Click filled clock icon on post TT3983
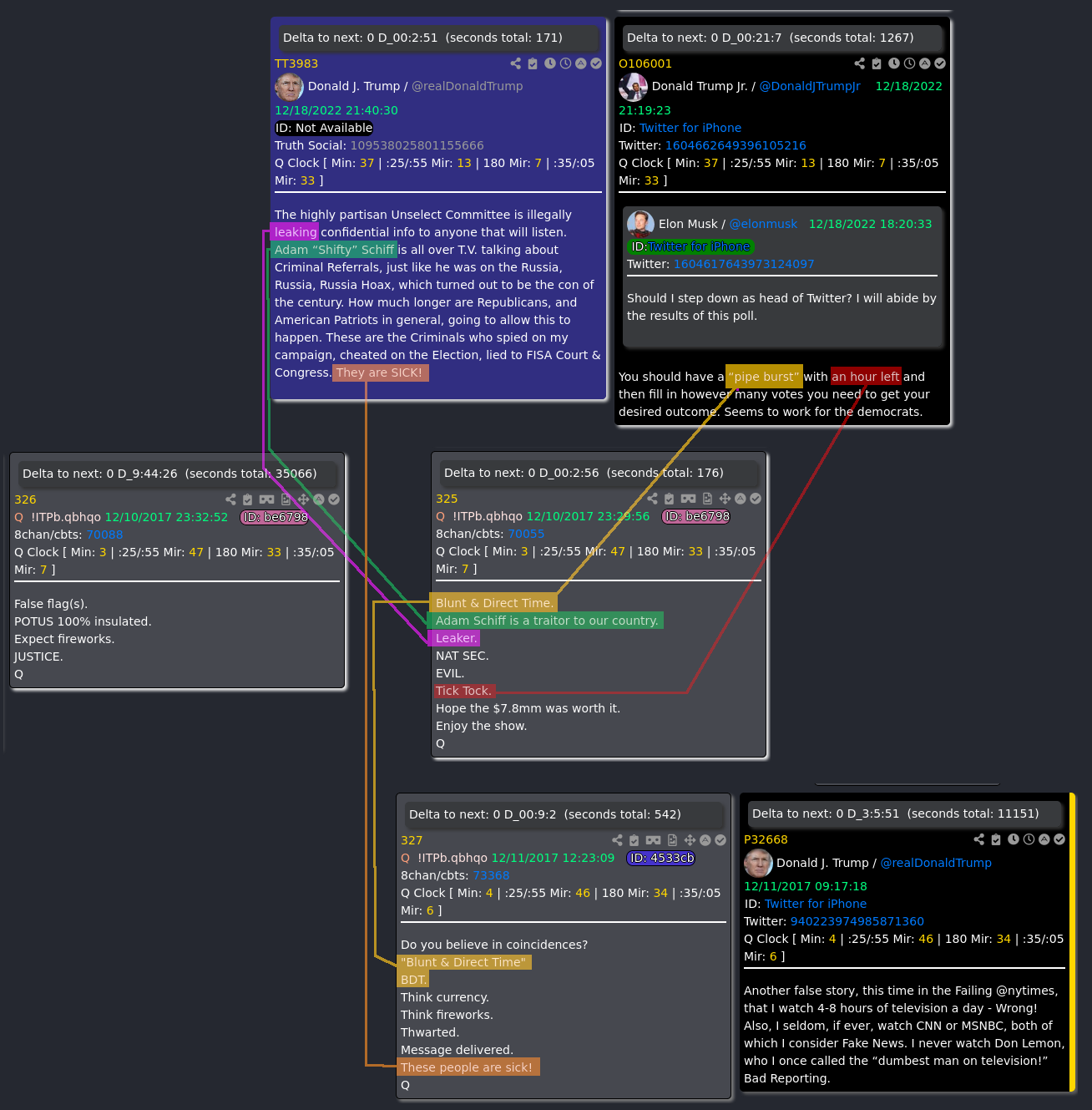 click(550, 63)
